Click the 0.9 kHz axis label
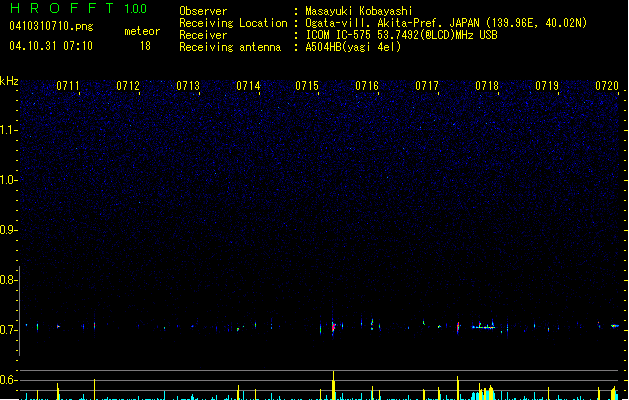 [9, 230]
